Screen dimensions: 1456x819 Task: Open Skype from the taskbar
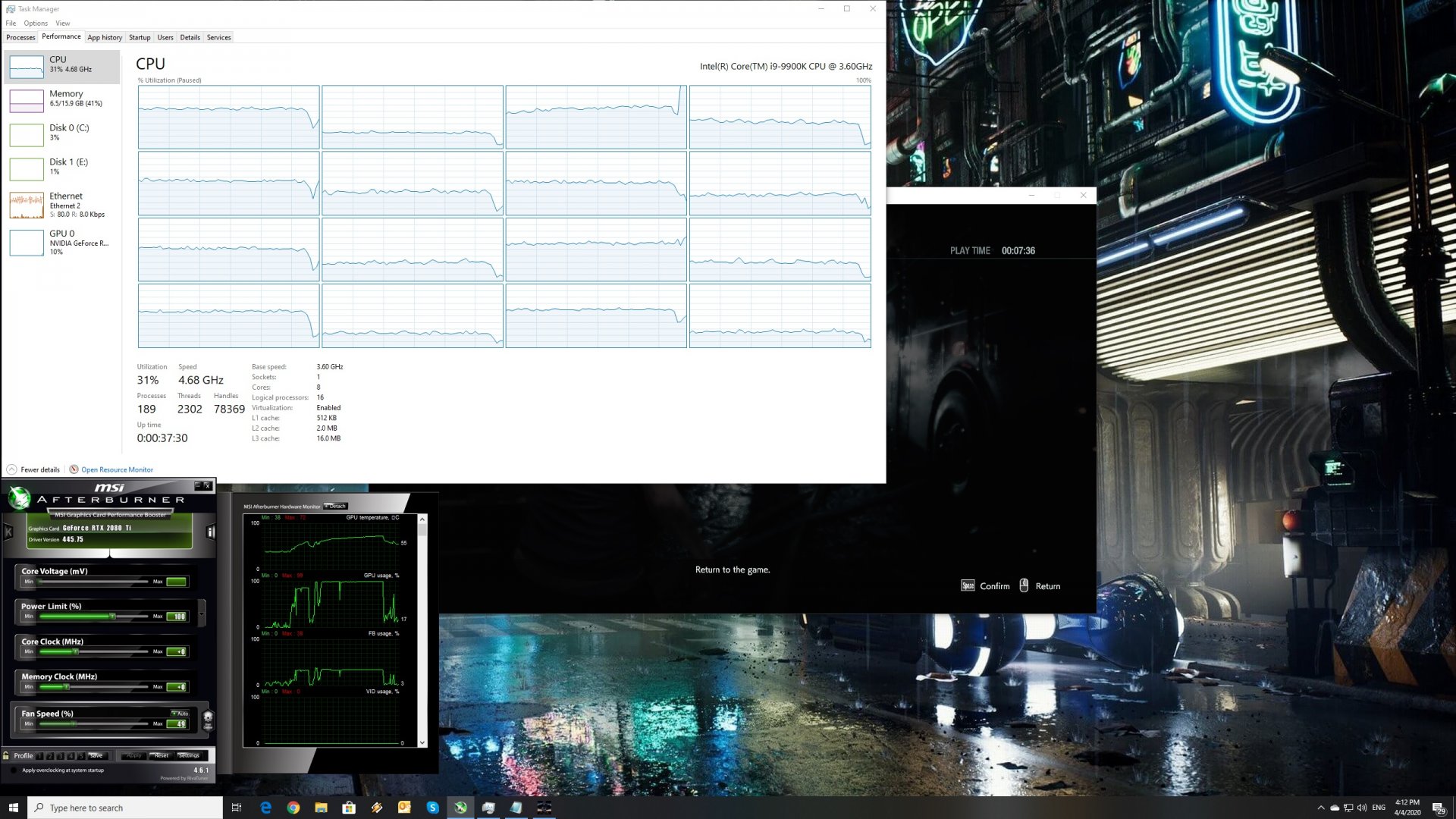432,808
